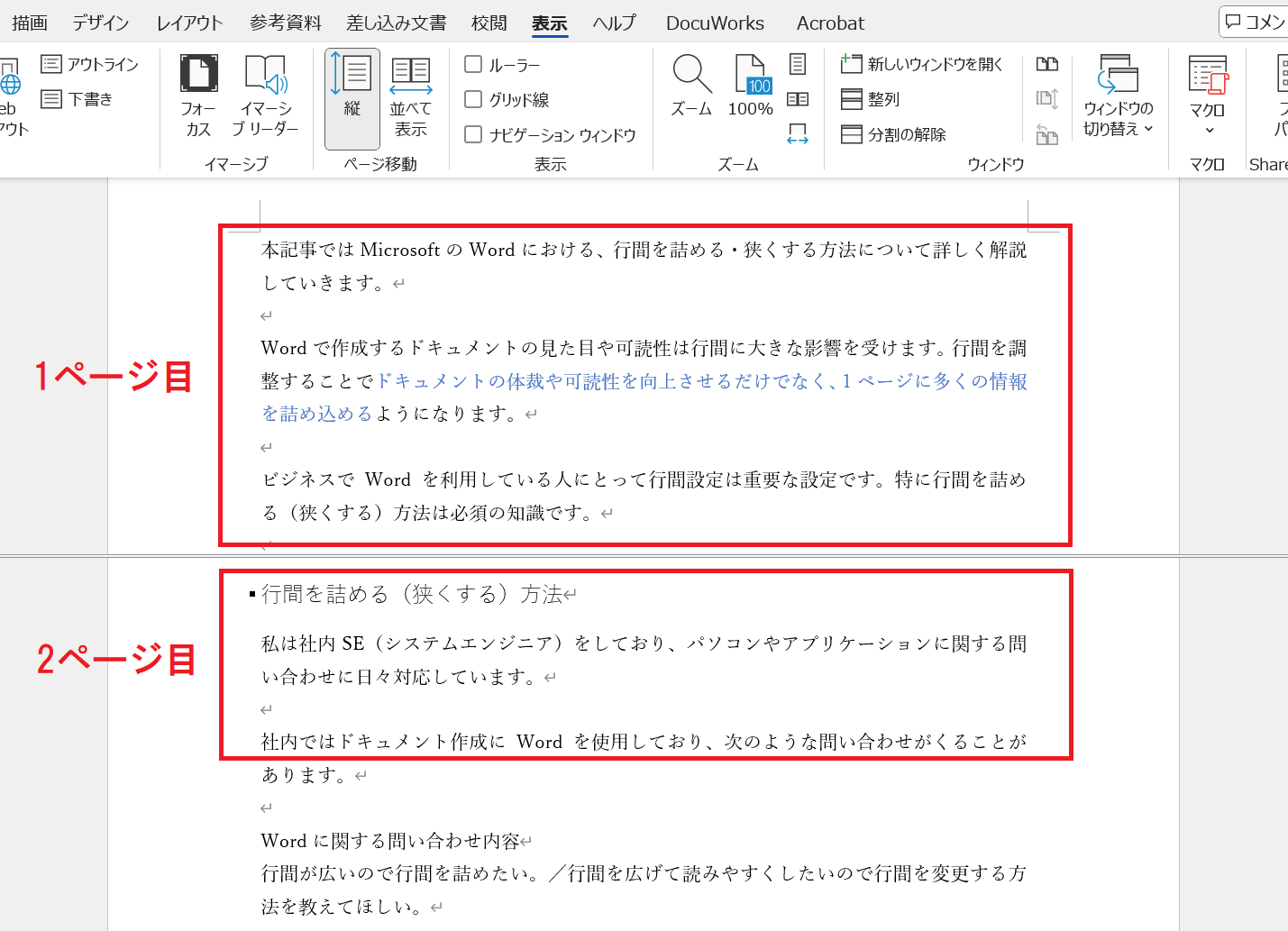Click the multiple pages zoom icon
The width and height of the screenshot is (1288, 931).
click(x=798, y=99)
